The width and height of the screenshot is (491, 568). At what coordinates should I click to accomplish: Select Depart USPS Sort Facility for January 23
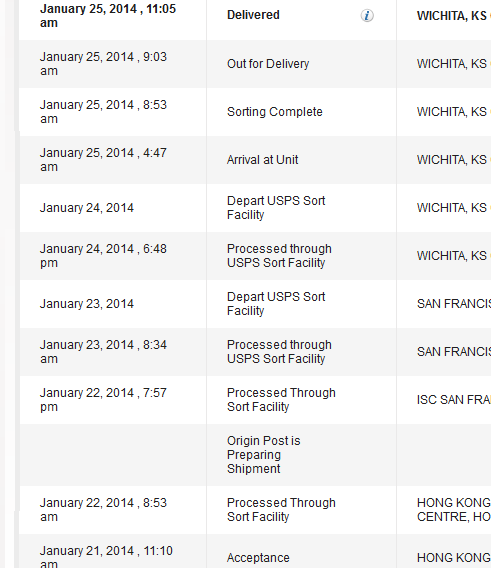coord(276,304)
